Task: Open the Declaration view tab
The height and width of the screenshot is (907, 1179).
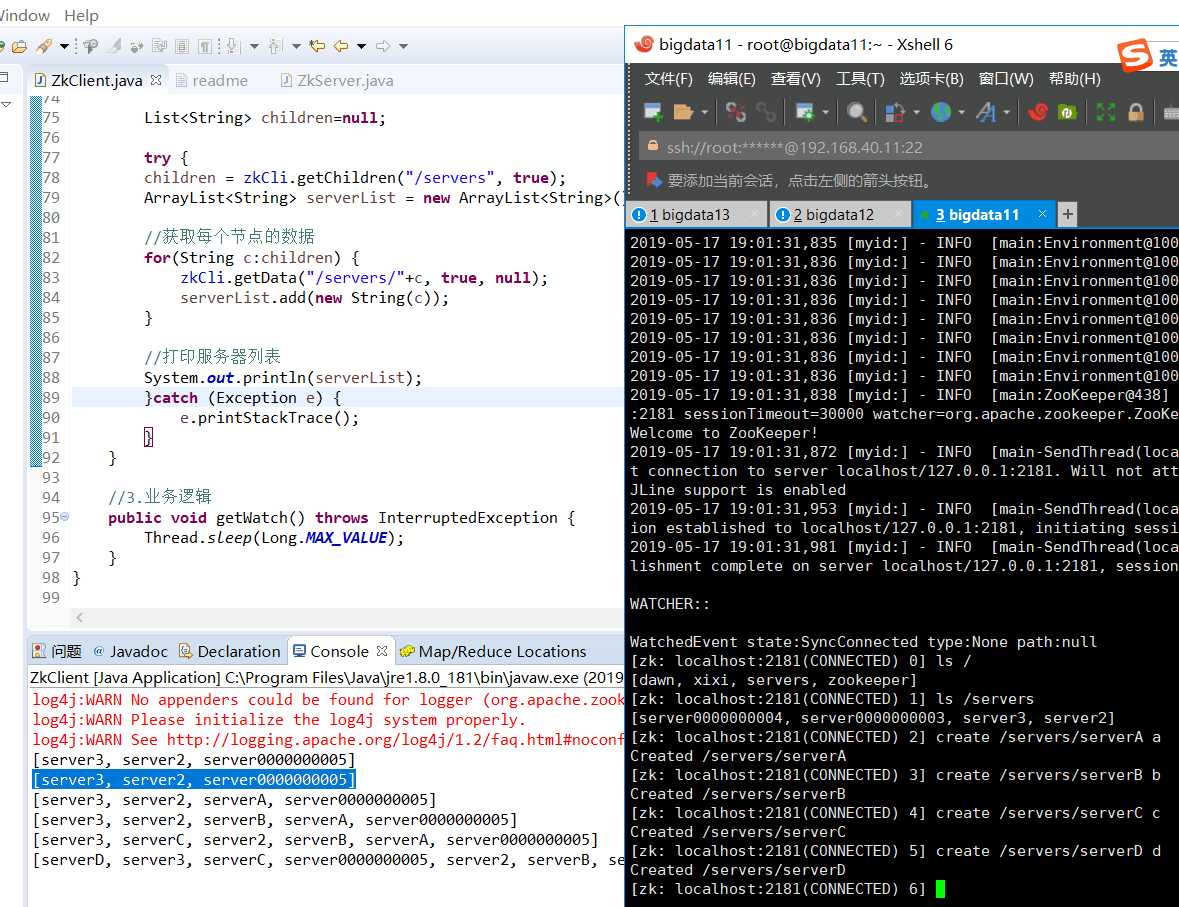Action: click(x=229, y=651)
